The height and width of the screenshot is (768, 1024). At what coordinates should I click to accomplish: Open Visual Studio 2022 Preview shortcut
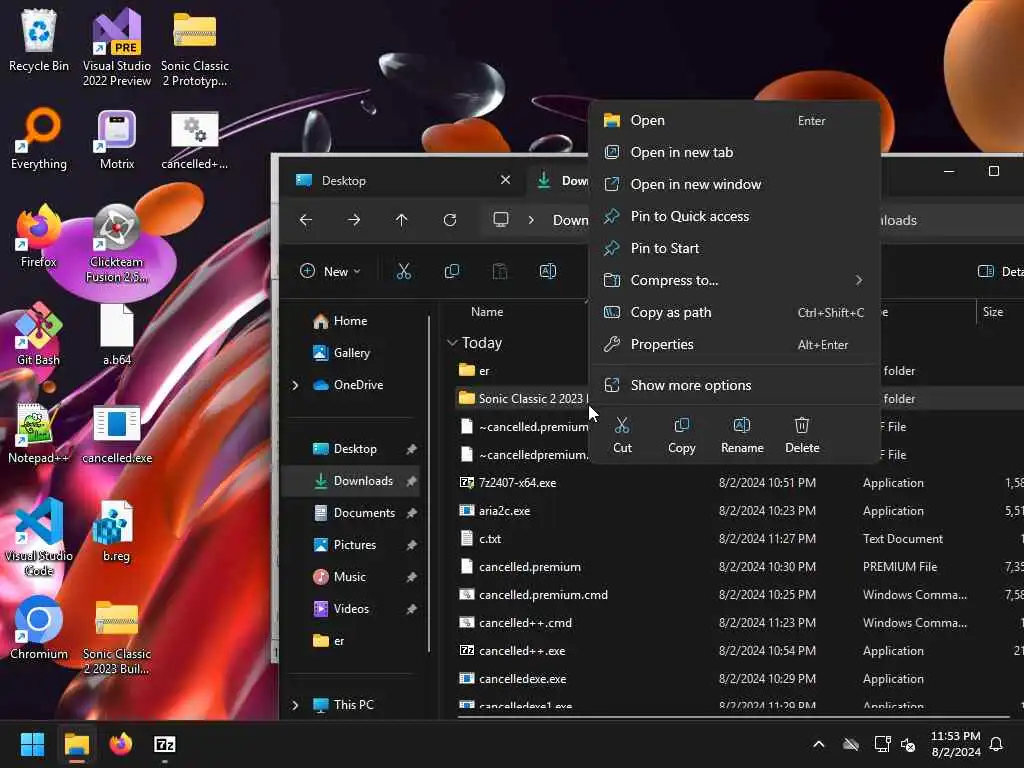[116, 47]
